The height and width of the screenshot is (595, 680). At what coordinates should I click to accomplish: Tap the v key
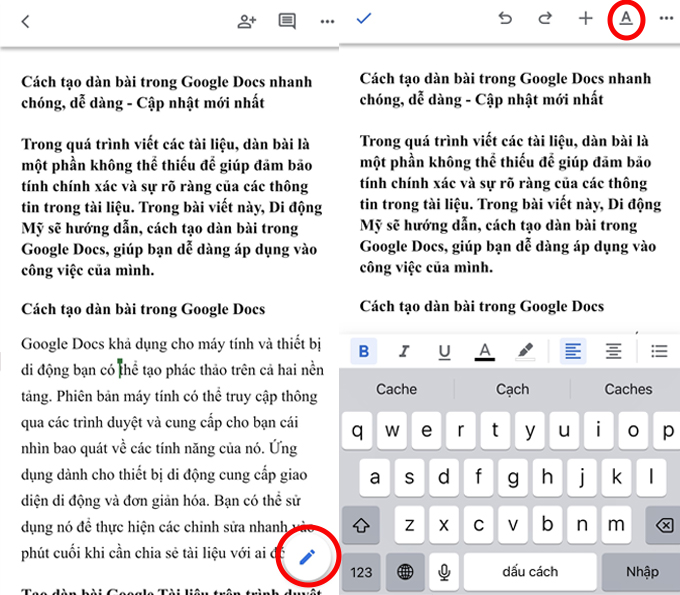pos(513,525)
